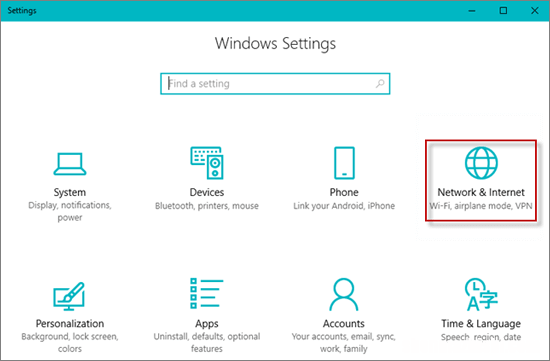Click the magnifier search icon
Viewport: 550px width, 361px height.
tap(380, 83)
